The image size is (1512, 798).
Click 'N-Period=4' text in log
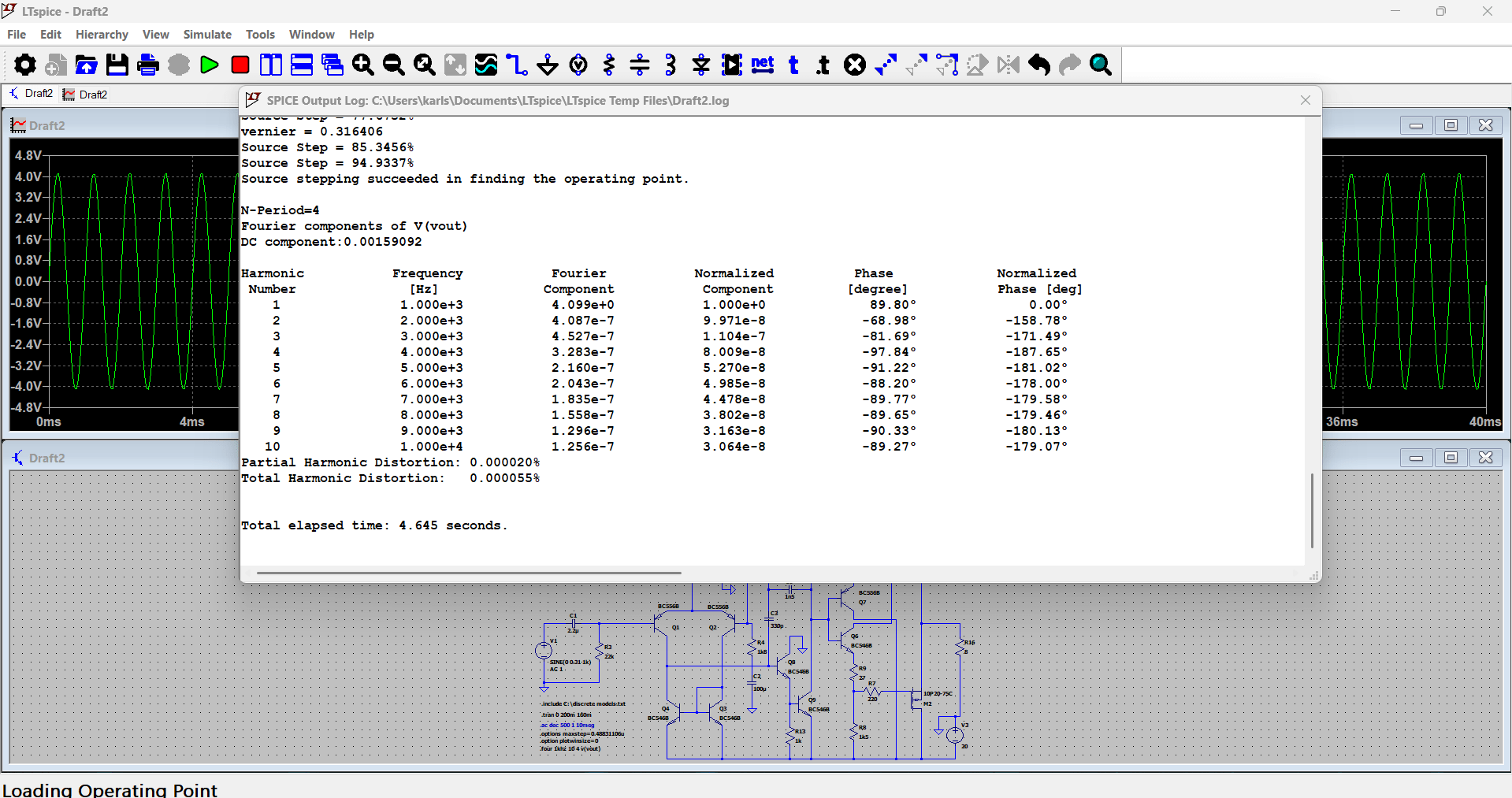(x=280, y=210)
